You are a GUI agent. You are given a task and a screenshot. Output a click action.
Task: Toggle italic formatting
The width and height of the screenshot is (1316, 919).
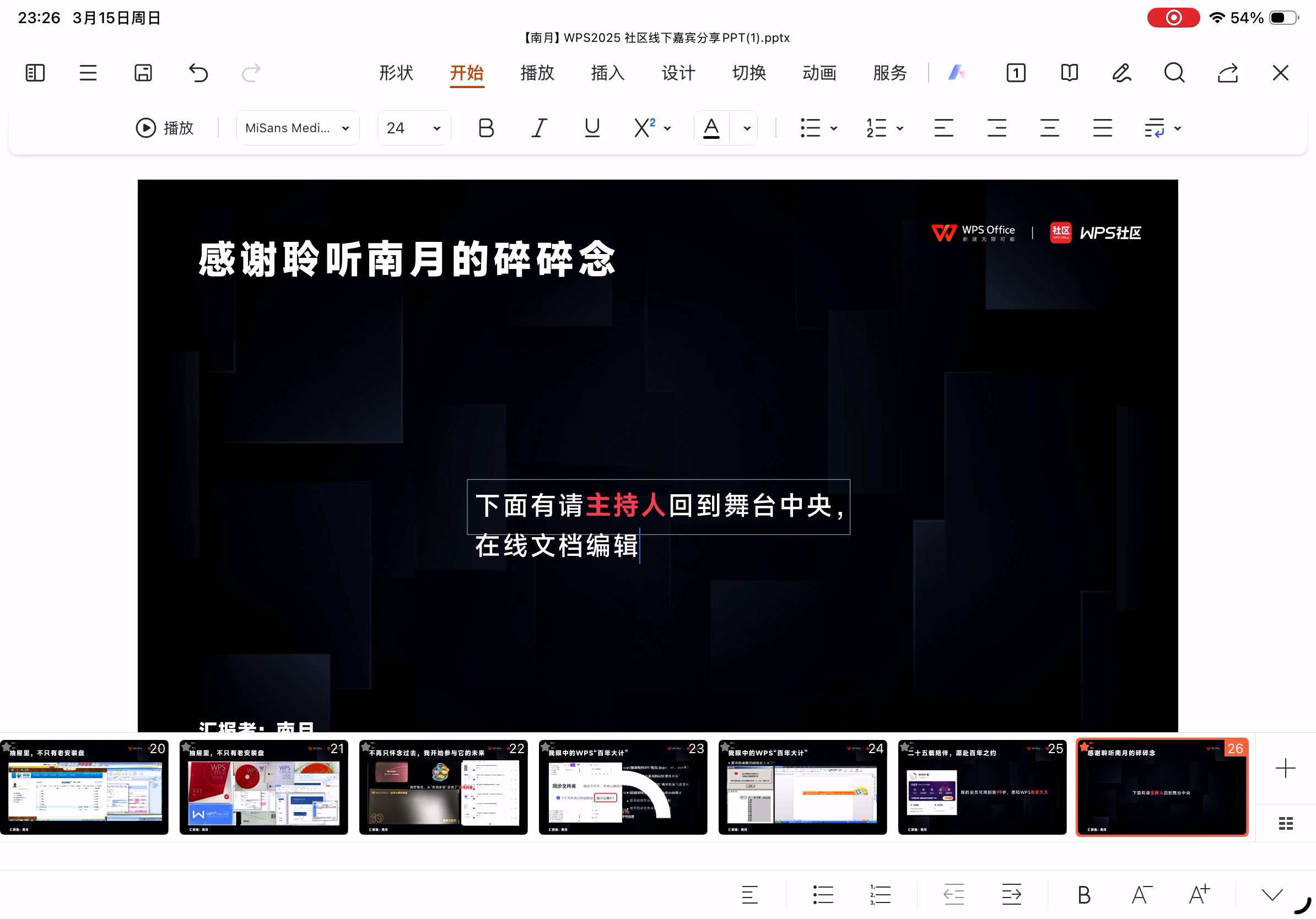(x=539, y=128)
